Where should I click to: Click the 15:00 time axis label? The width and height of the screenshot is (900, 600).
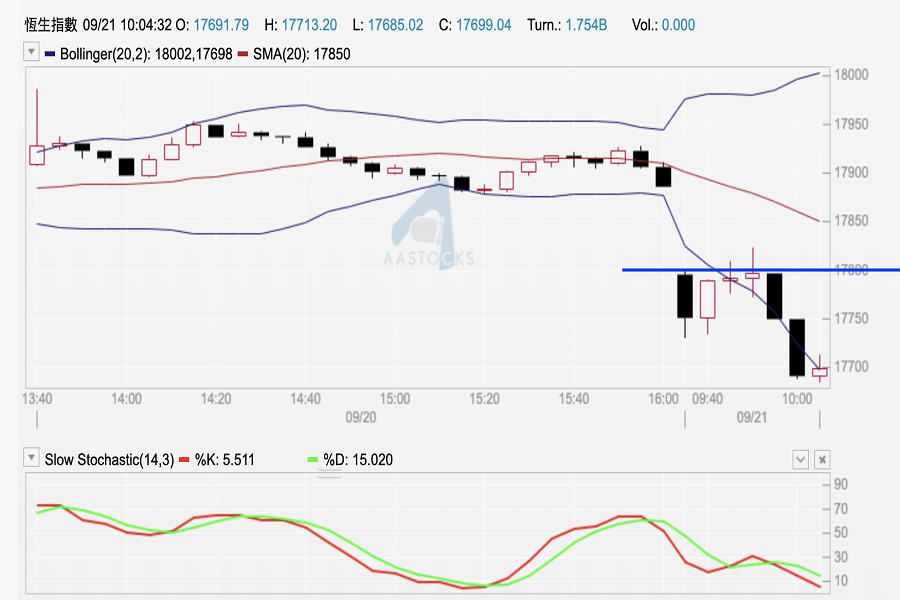395,398
